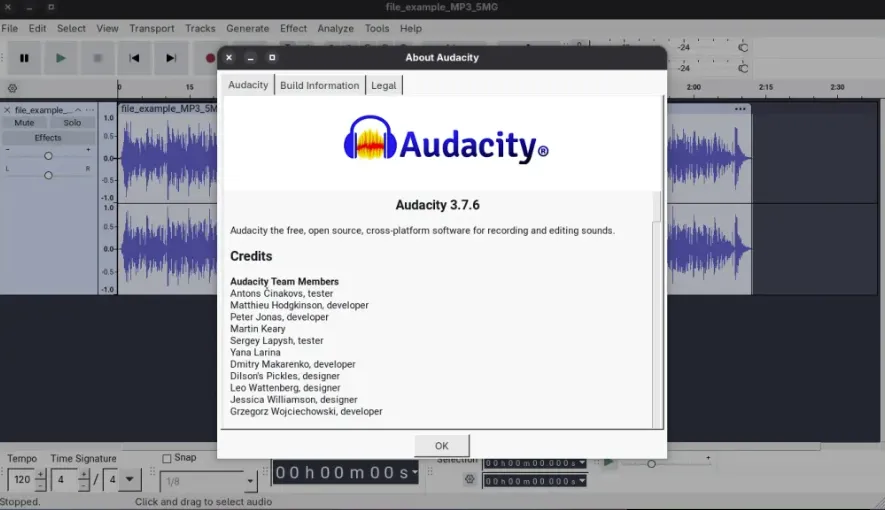This screenshot has width=885, height=510.
Task: Adjust the track pan slider
Action: coord(48,175)
